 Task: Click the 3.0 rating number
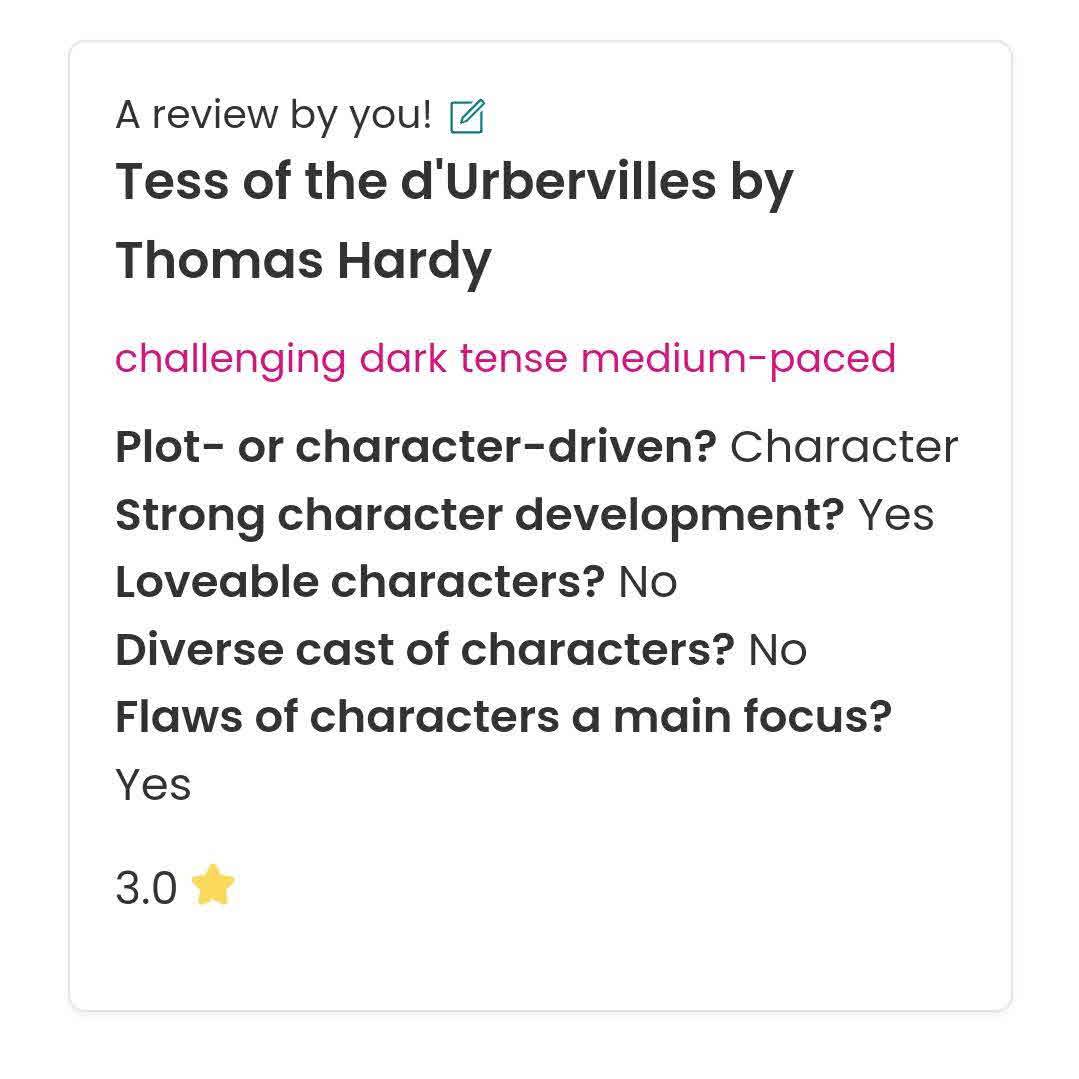click(x=146, y=888)
